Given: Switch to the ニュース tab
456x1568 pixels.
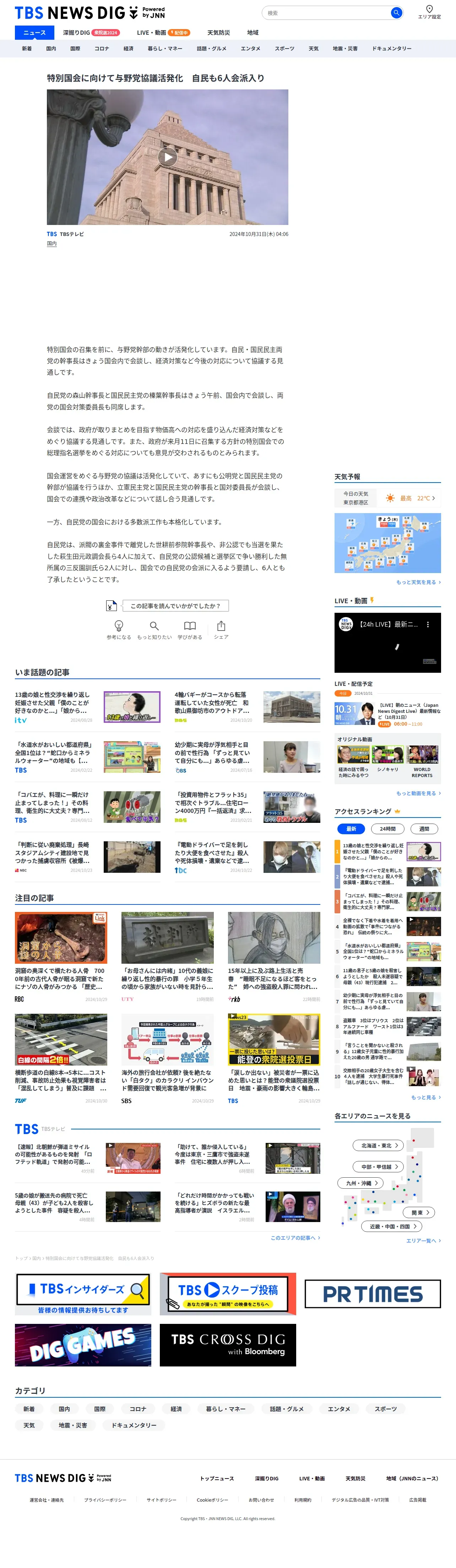Looking at the screenshot, I should pos(34,33).
